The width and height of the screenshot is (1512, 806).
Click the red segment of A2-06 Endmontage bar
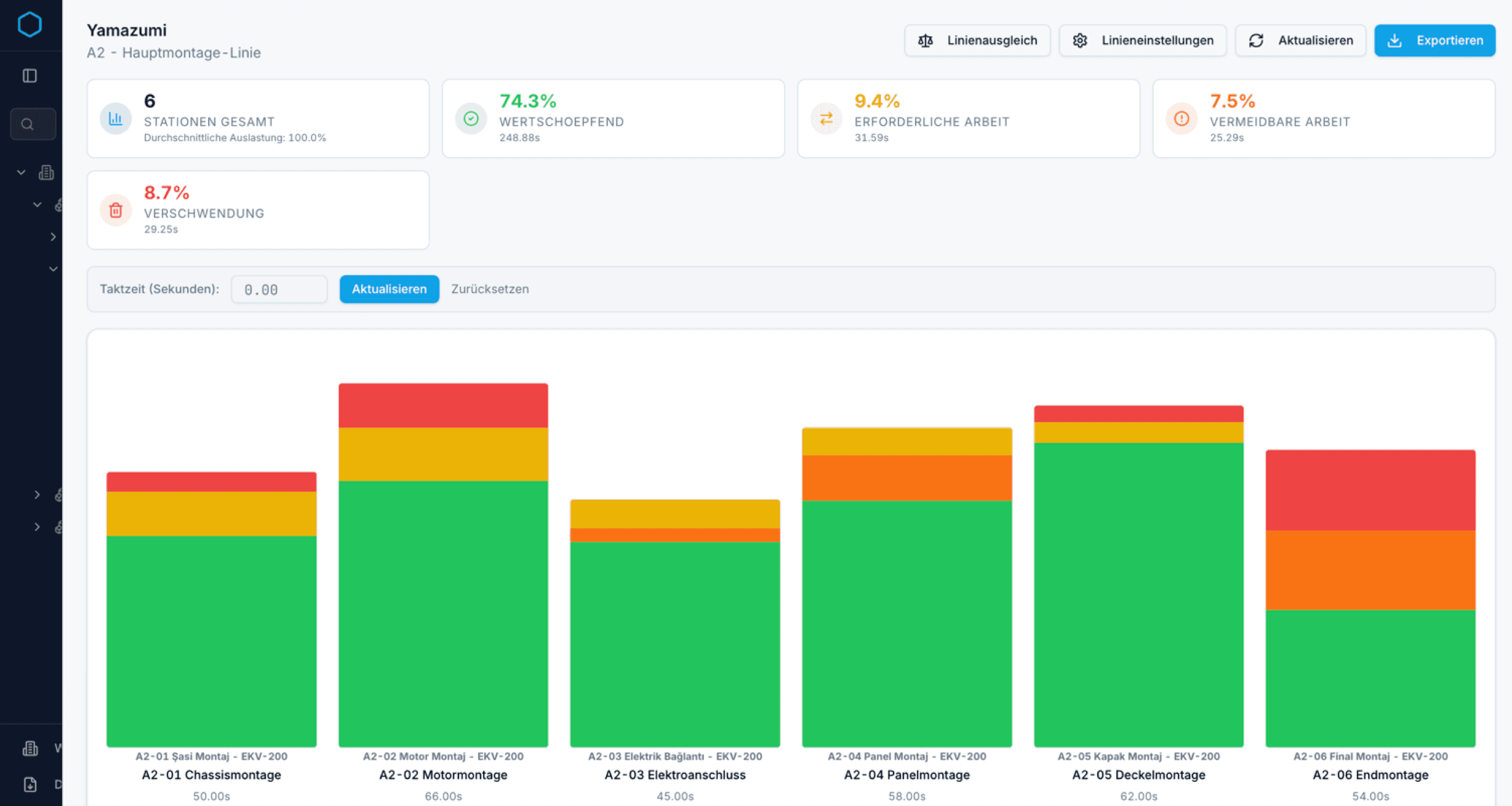pos(1370,490)
